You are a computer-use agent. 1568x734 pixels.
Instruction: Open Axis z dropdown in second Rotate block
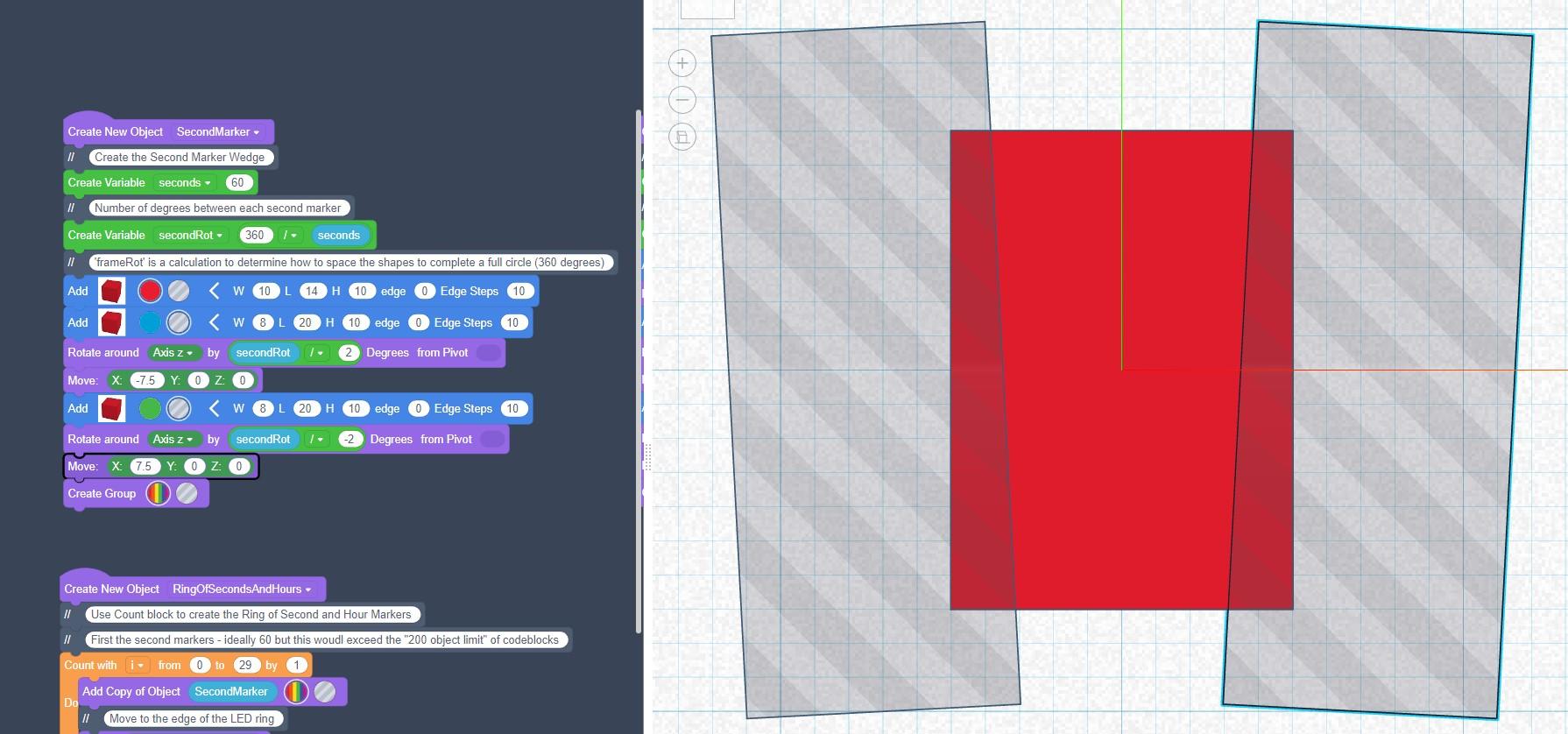pyautogui.click(x=173, y=439)
